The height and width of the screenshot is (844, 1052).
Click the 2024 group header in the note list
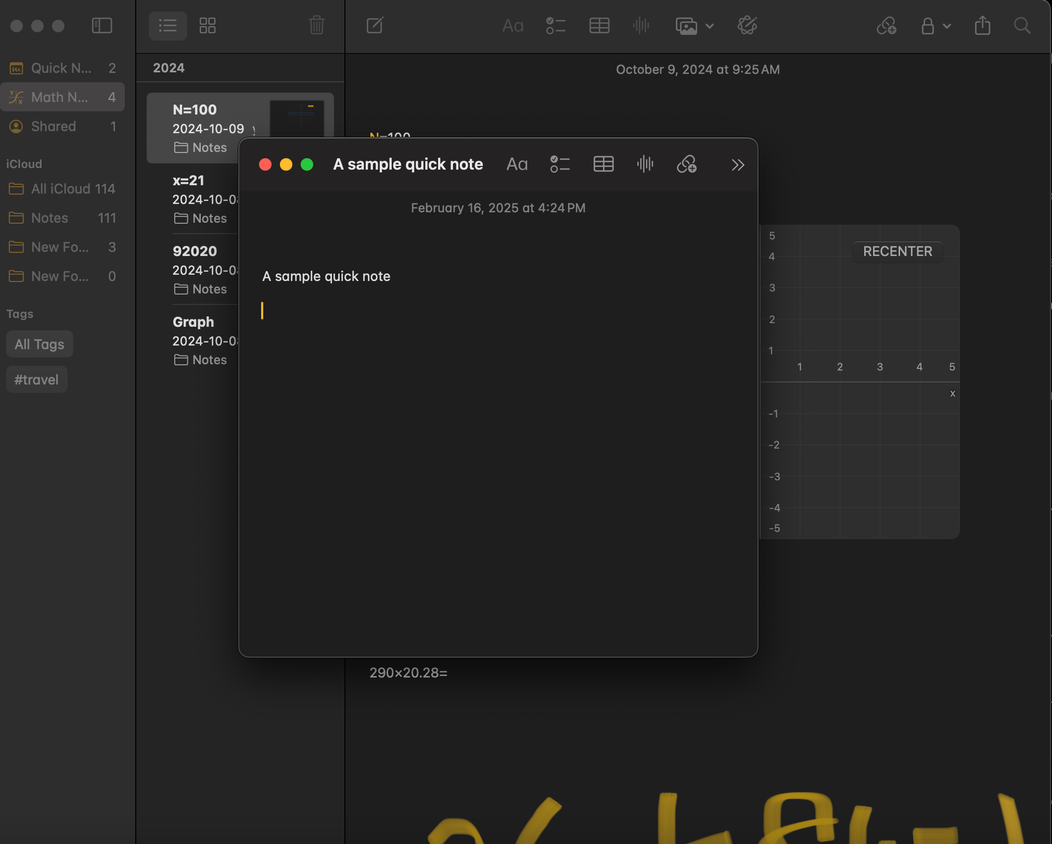[x=168, y=68]
